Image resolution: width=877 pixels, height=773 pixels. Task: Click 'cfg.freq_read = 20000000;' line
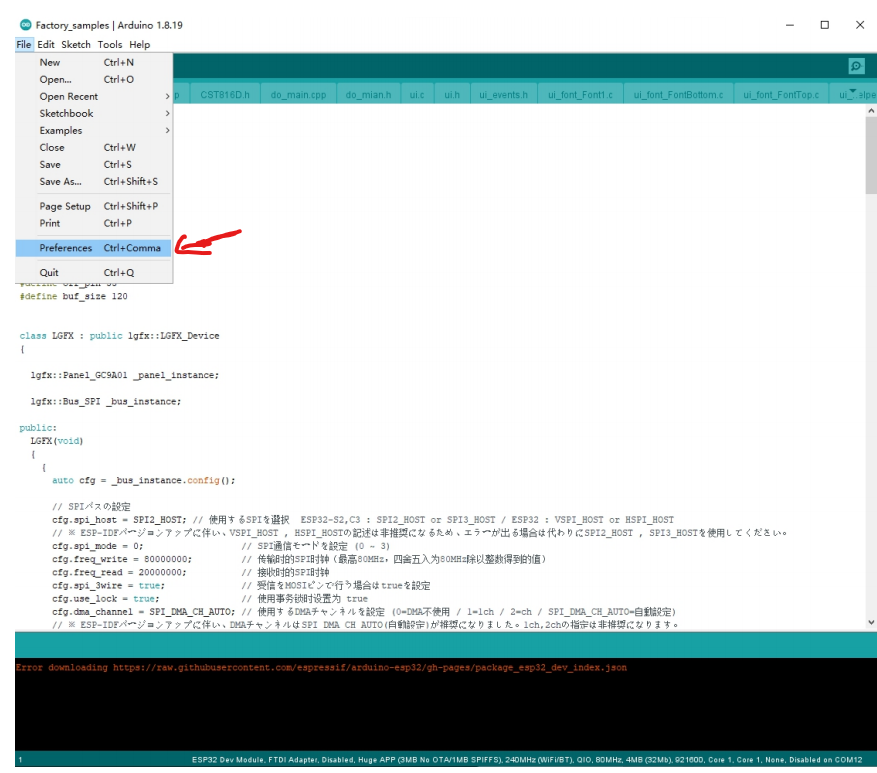[119, 572]
